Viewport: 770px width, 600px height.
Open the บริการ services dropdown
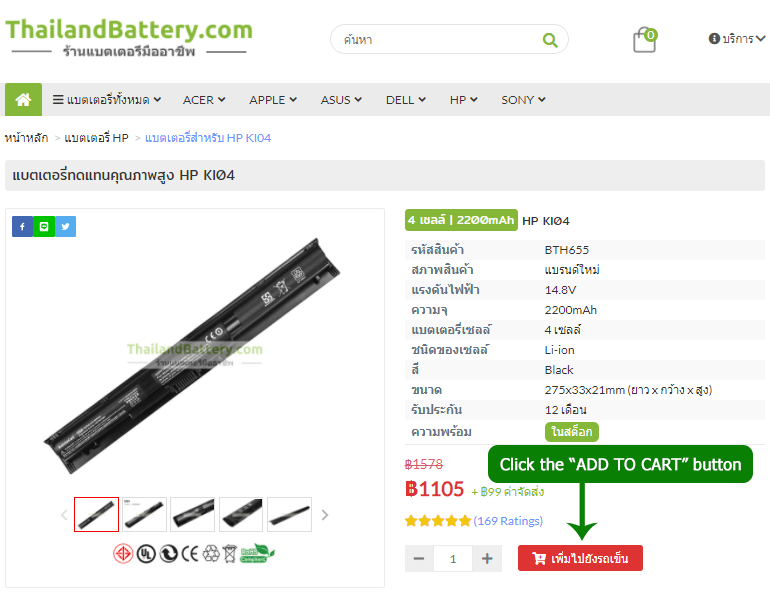pos(737,38)
